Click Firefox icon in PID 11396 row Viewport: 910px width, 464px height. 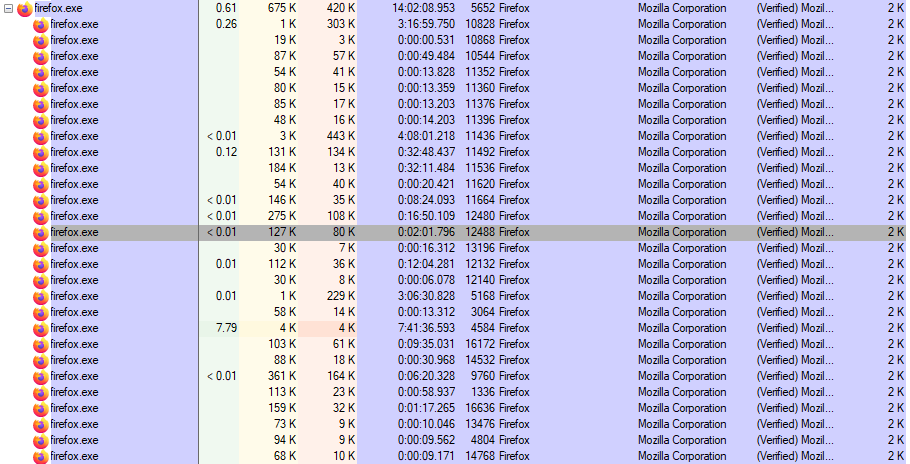pos(41,121)
